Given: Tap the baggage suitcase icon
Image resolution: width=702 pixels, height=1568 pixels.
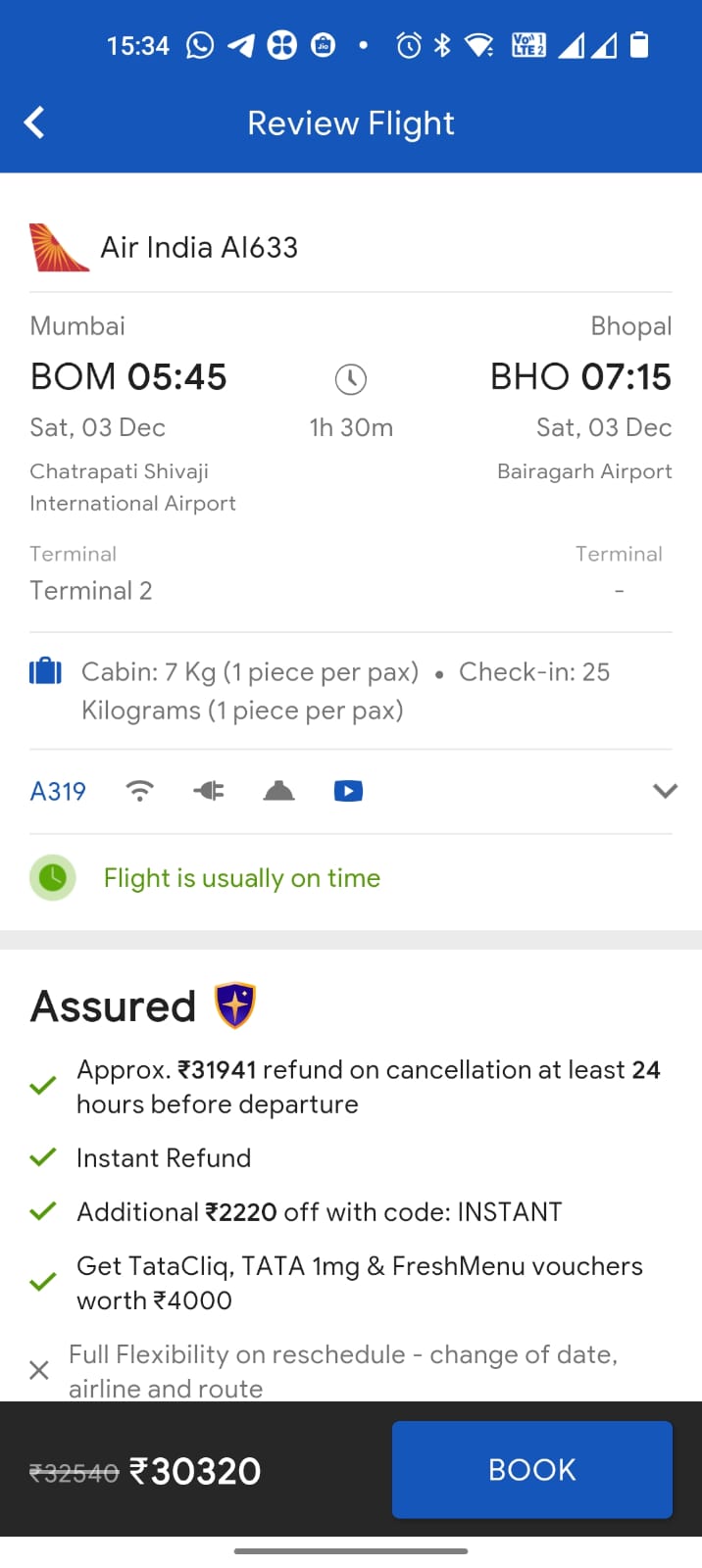Looking at the screenshot, I should click(x=45, y=672).
